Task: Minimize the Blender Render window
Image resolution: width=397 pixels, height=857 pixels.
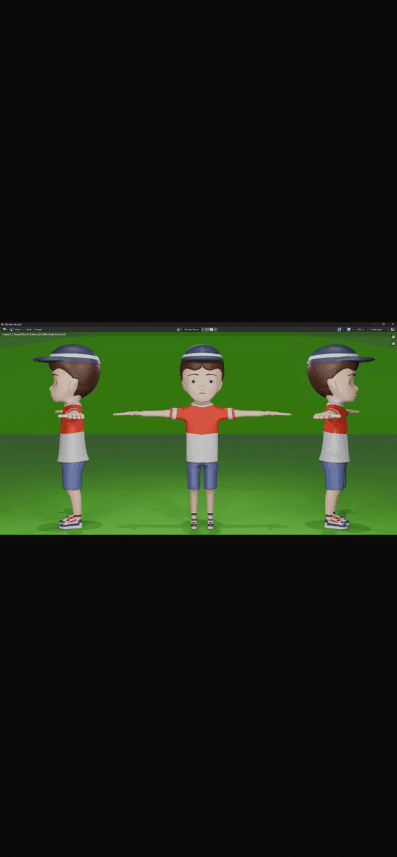Action: 375,324
